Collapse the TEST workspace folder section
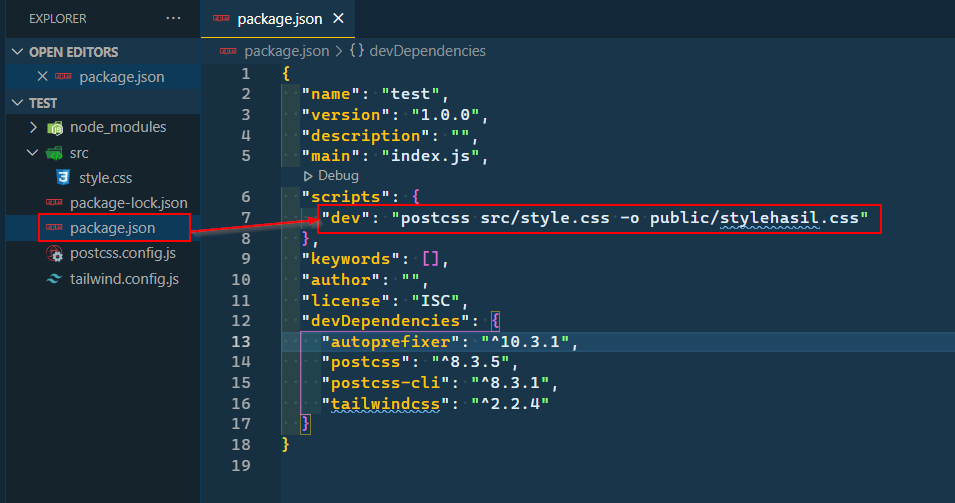955x503 pixels. [17, 103]
